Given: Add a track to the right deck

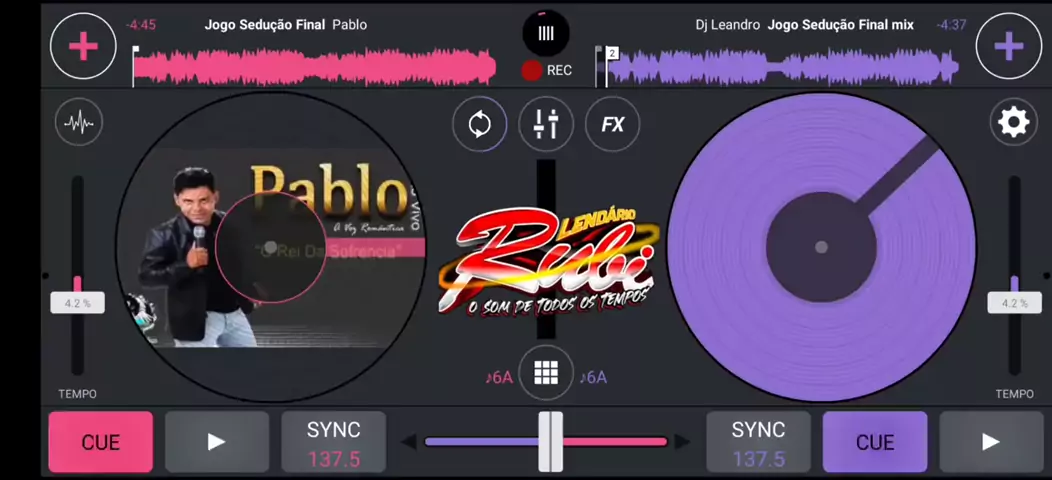Looking at the screenshot, I should tap(1008, 46).
